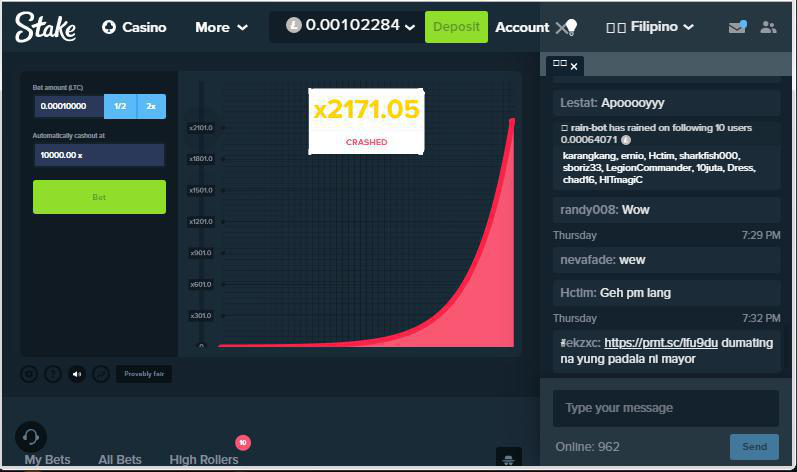Image resolution: width=797 pixels, height=472 pixels.
Task: Halve the bet with the 1/2 button
Action: coord(120,106)
